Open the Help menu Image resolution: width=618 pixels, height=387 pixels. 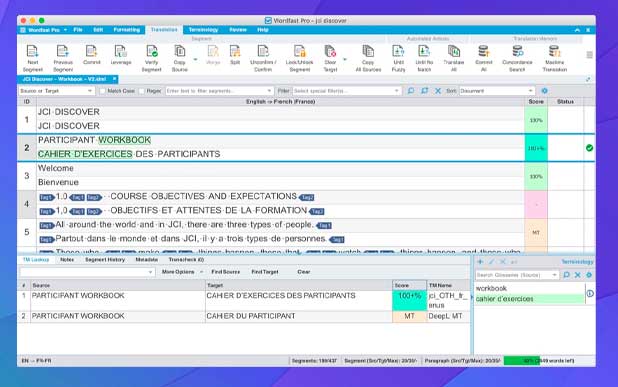[263, 30]
